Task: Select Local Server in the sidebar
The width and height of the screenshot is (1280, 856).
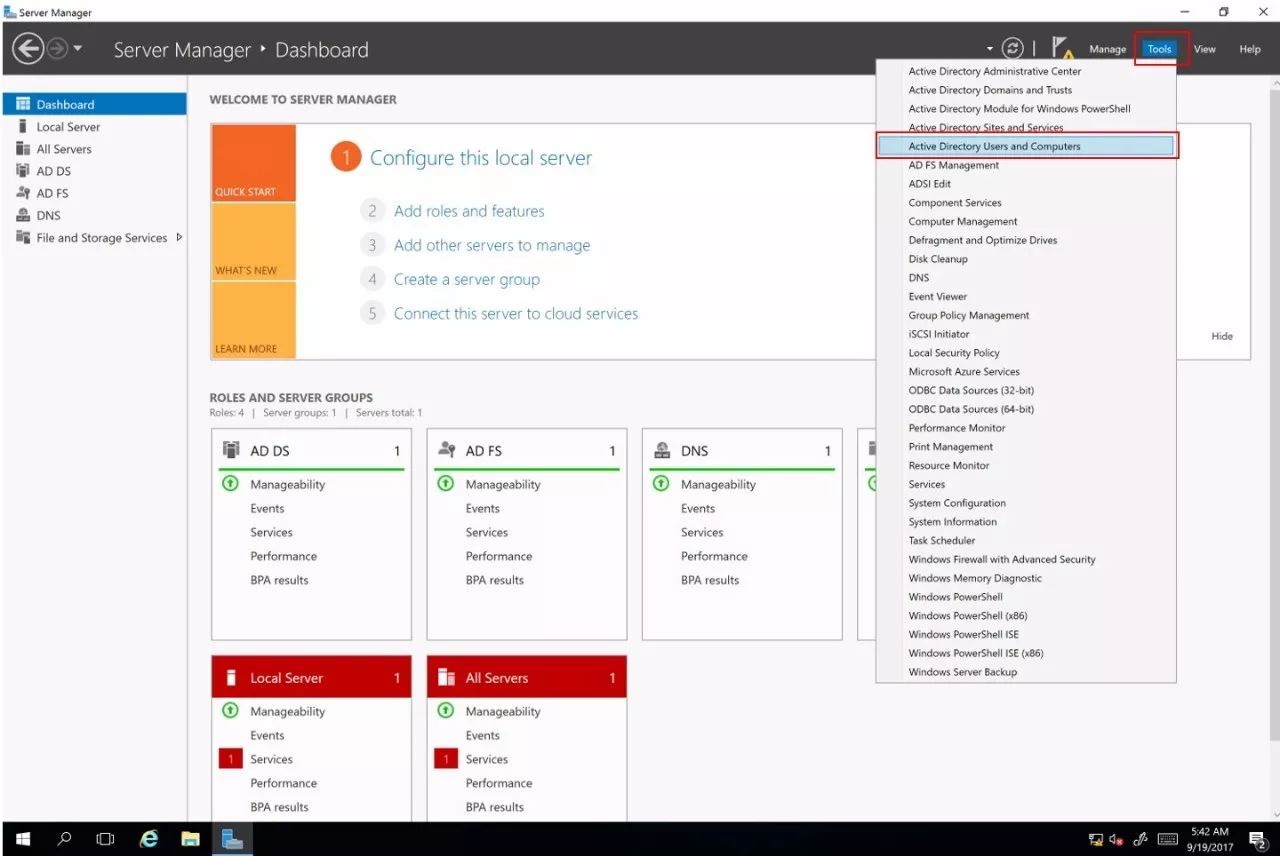Action: click(x=94, y=127)
